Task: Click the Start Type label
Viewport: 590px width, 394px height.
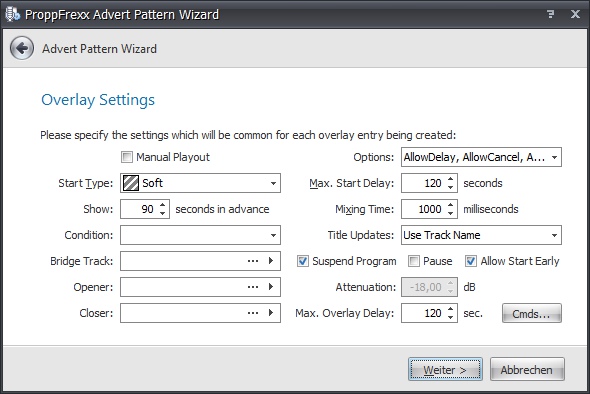Action: (x=85, y=183)
